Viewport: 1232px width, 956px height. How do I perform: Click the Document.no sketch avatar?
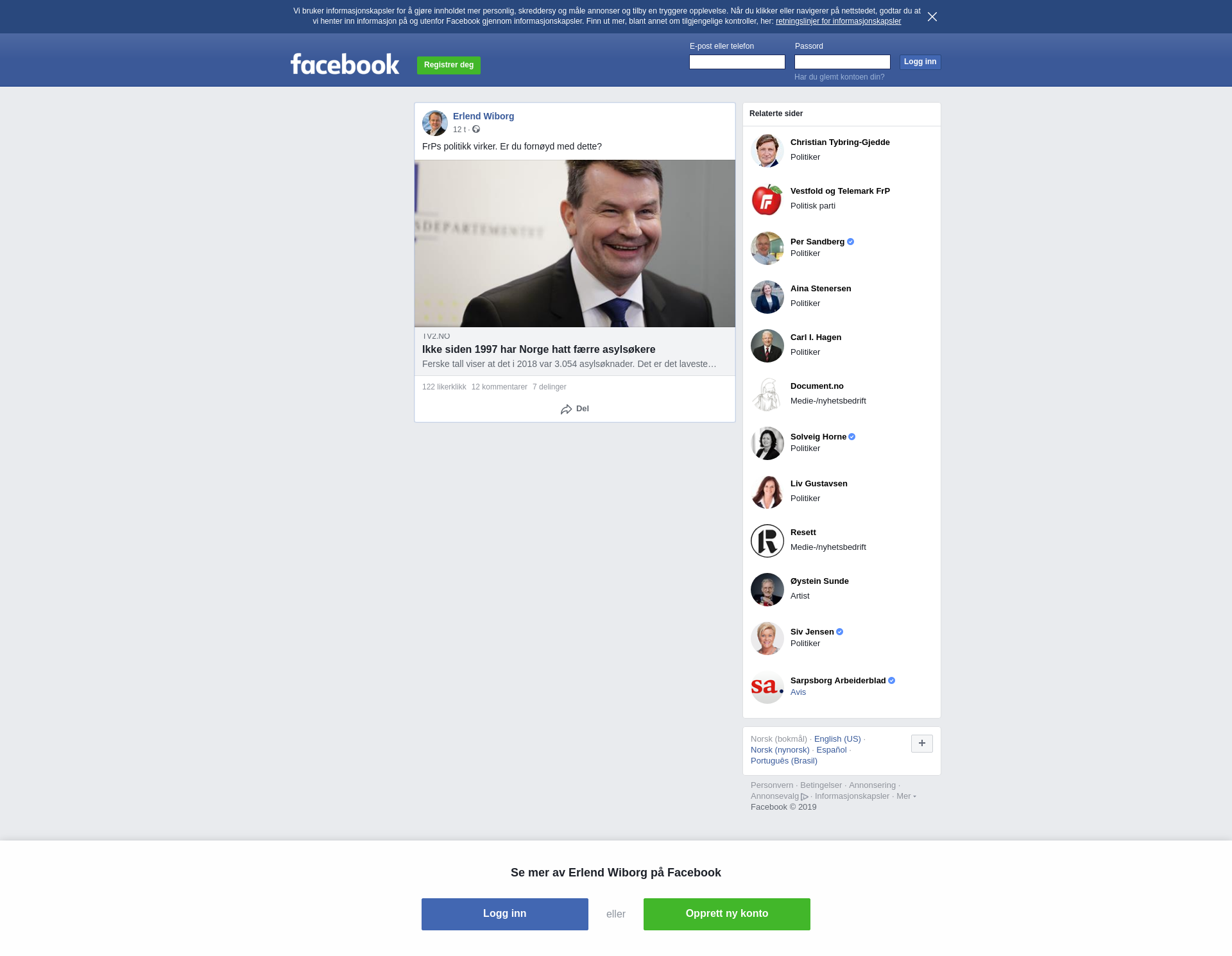coord(767,395)
